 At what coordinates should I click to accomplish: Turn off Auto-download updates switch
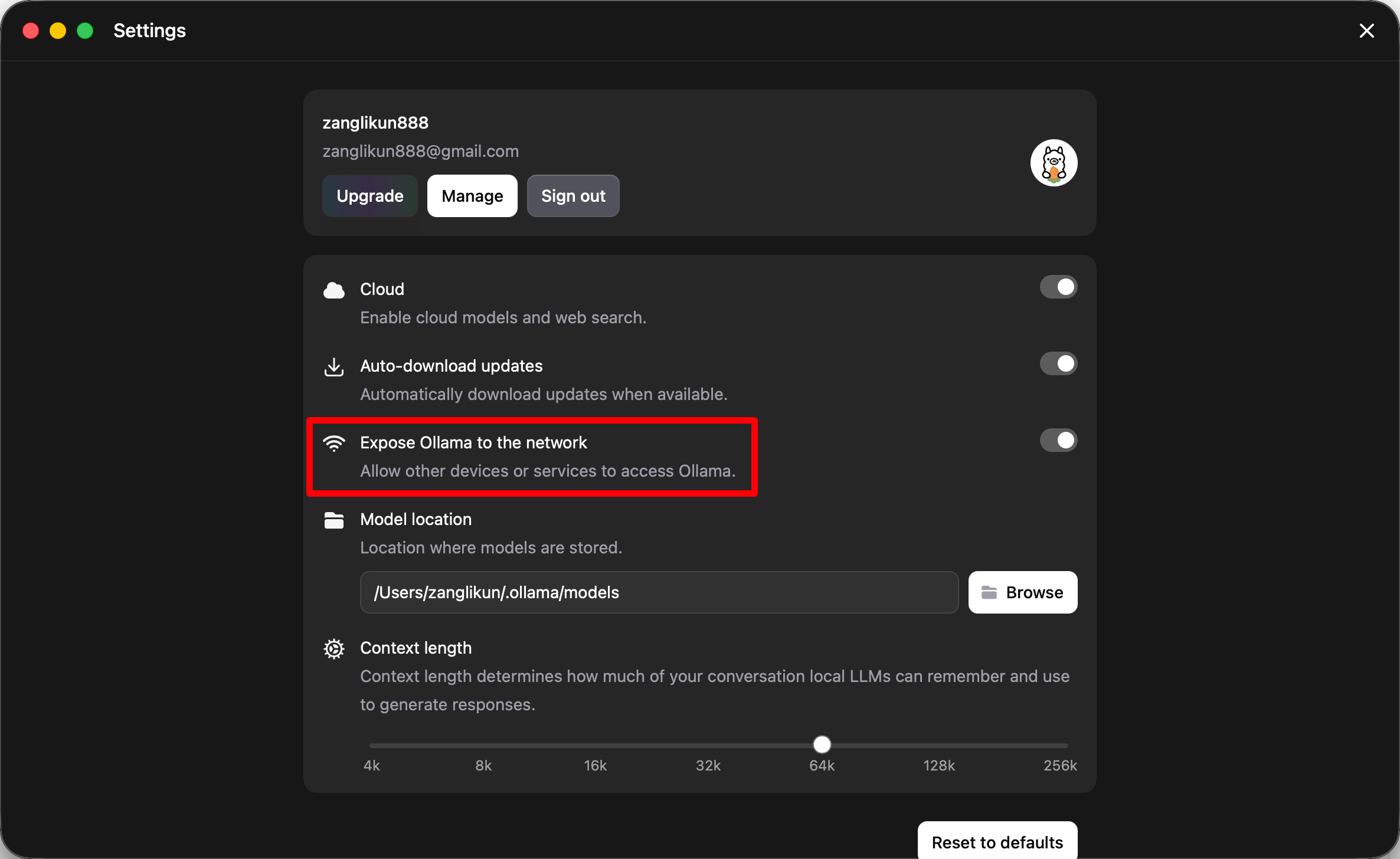1058,364
